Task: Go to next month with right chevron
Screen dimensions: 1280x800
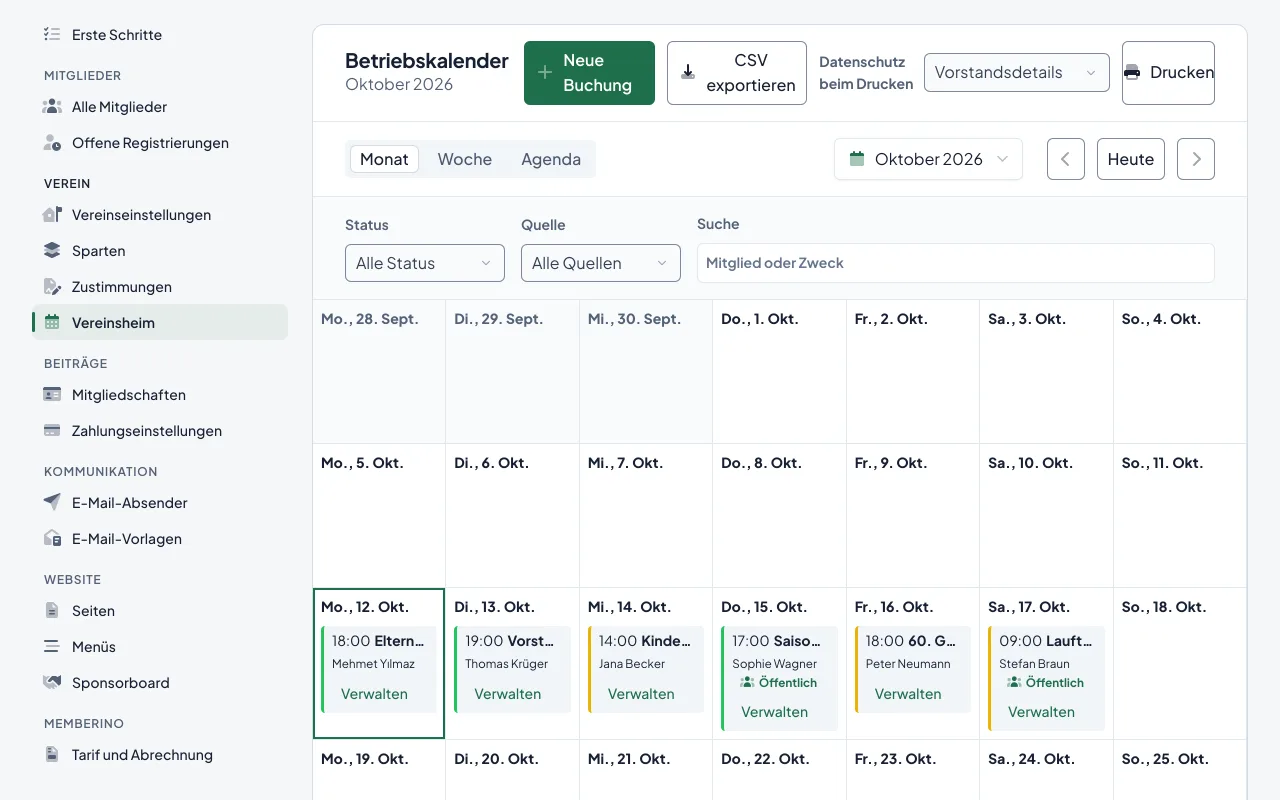Action: (x=1196, y=159)
